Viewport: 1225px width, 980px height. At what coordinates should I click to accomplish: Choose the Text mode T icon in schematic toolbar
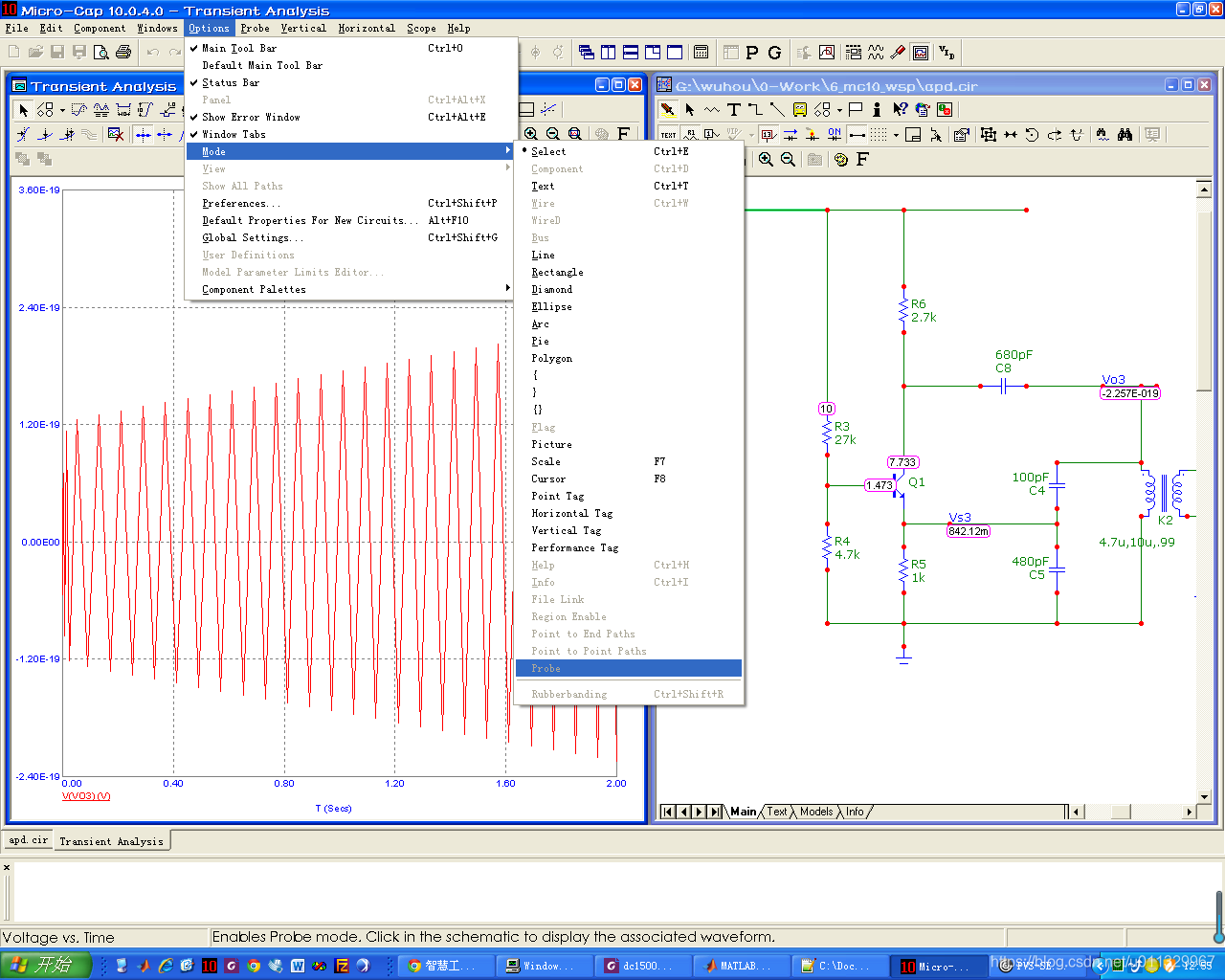coord(734,109)
